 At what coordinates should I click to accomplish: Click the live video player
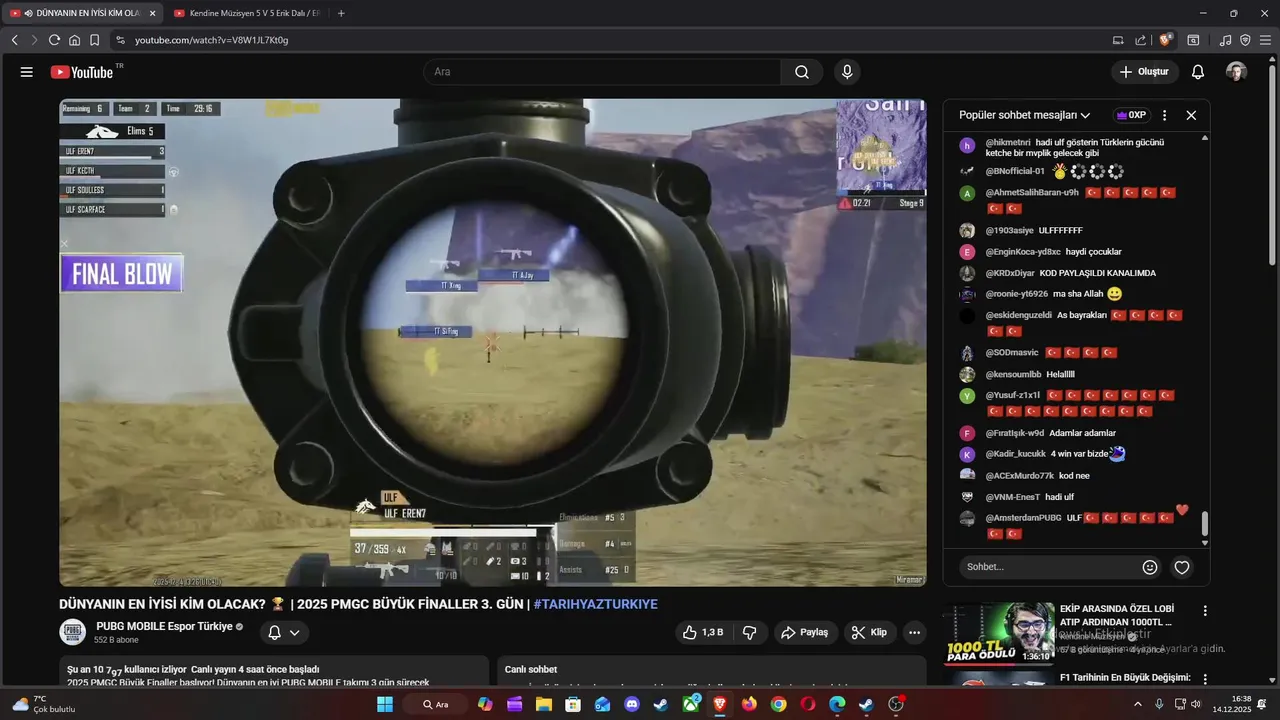tap(493, 342)
